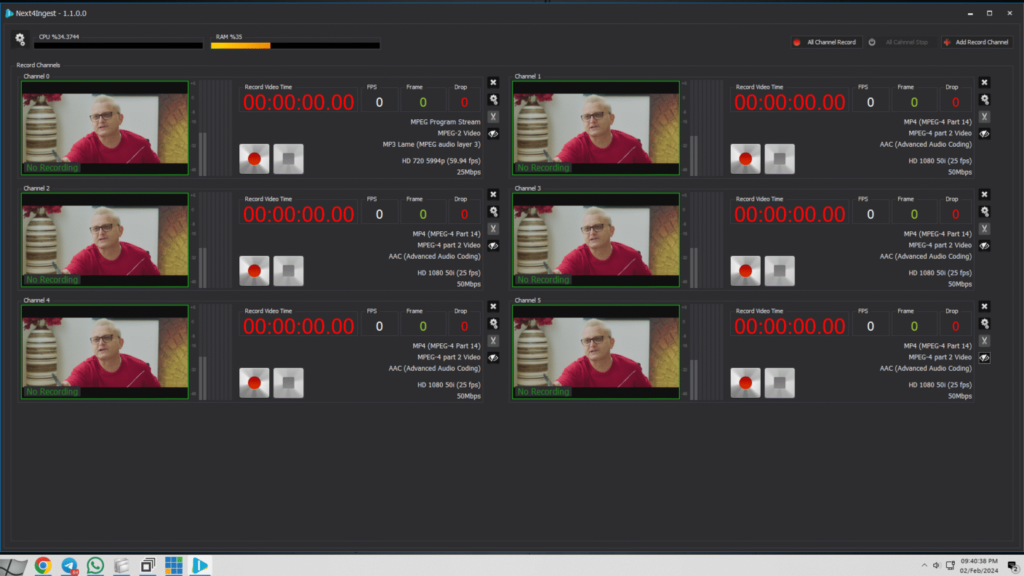Toggle the scissors control on Channel 4
The width and height of the screenshot is (1024, 576).
[493, 341]
